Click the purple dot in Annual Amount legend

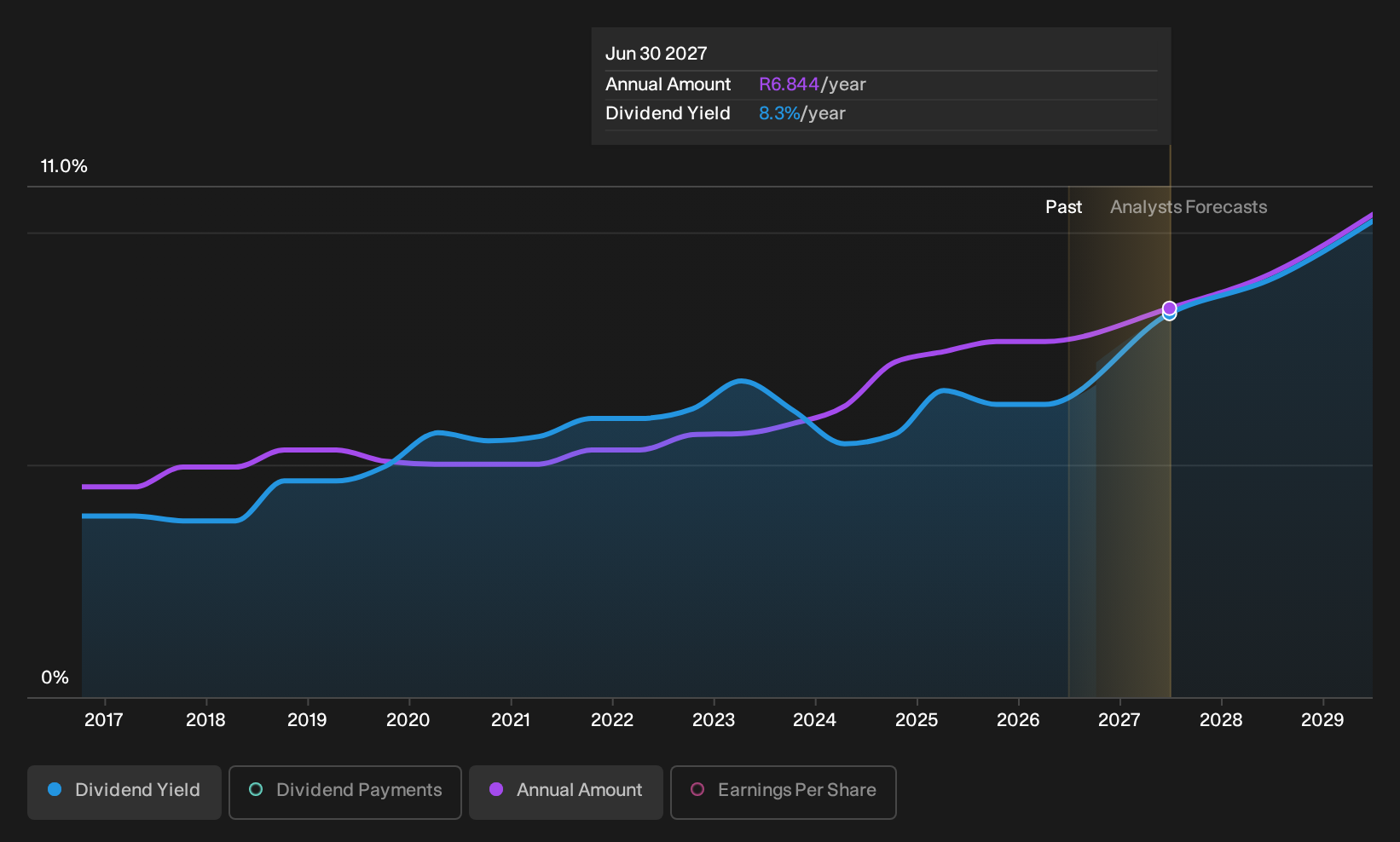496,789
